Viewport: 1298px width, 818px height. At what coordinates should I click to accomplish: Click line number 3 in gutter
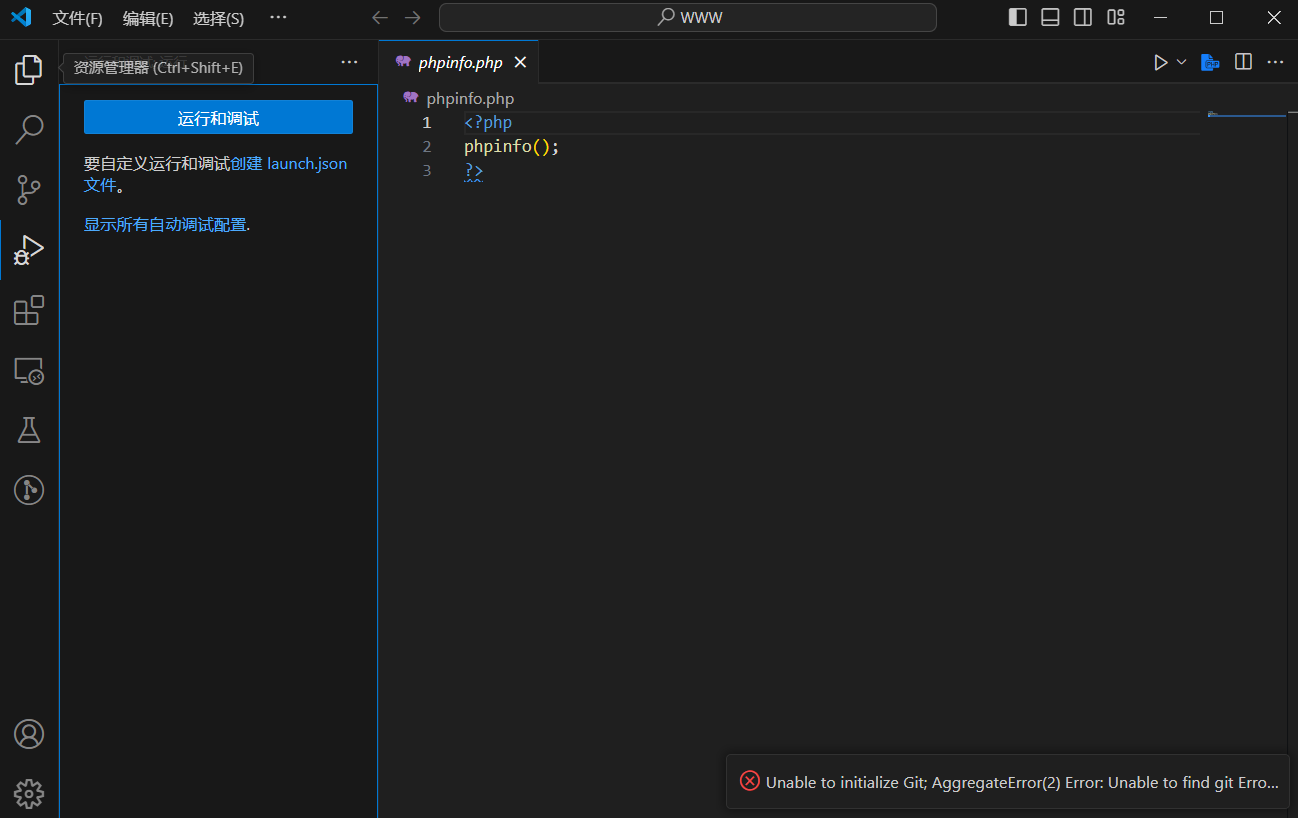point(427,171)
